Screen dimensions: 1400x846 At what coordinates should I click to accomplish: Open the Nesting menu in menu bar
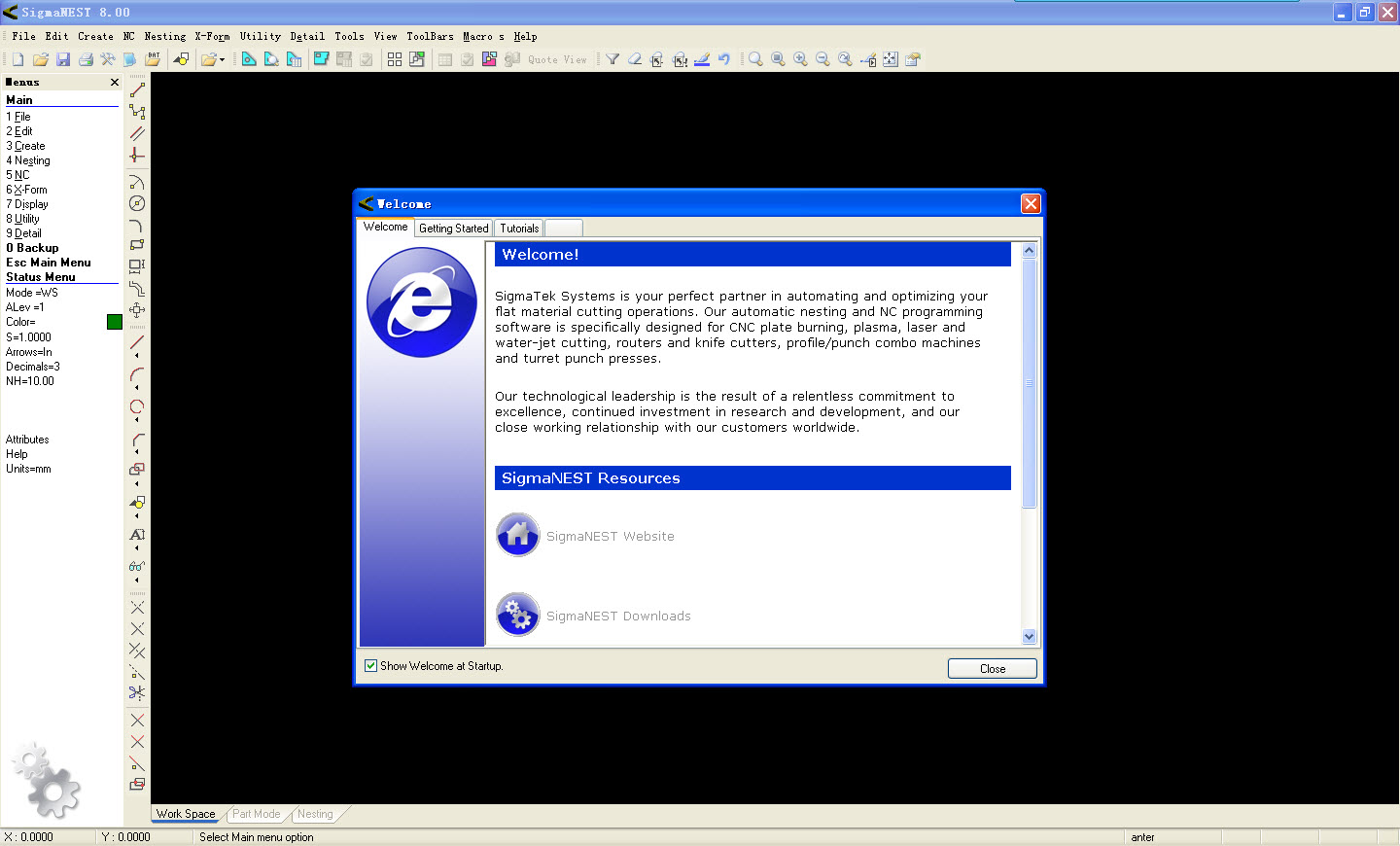[165, 36]
